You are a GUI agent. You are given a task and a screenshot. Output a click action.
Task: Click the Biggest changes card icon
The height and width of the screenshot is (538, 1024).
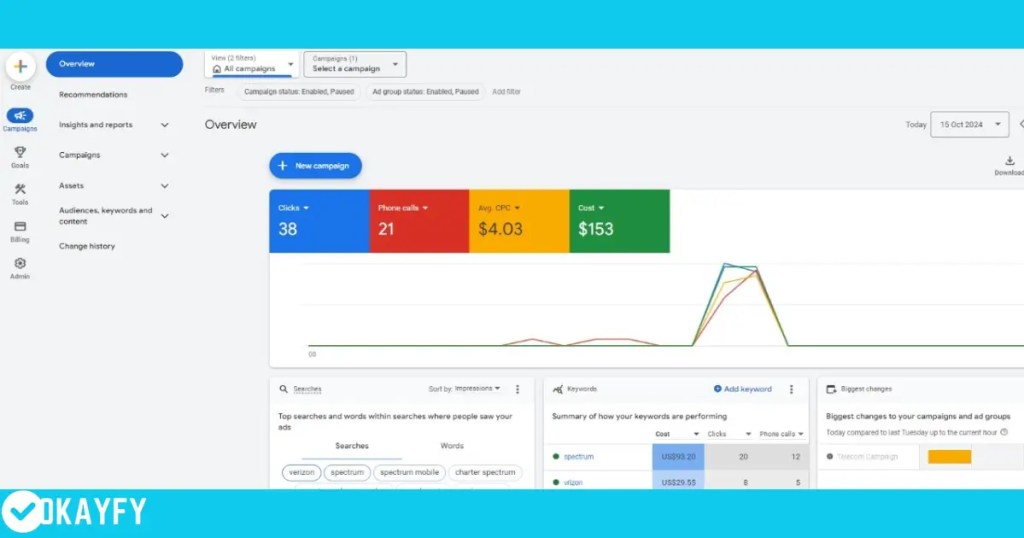[831, 389]
